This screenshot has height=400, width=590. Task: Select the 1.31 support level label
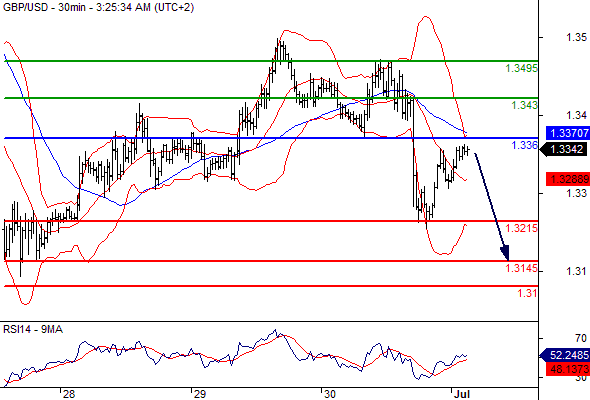click(528, 293)
